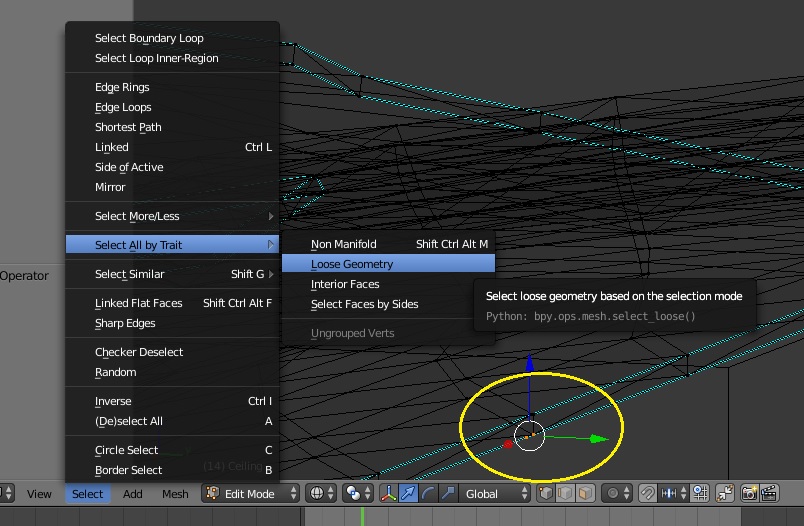This screenshot has width=804, height=526.
Task: Choose Border Select
Action: (172, 470)
